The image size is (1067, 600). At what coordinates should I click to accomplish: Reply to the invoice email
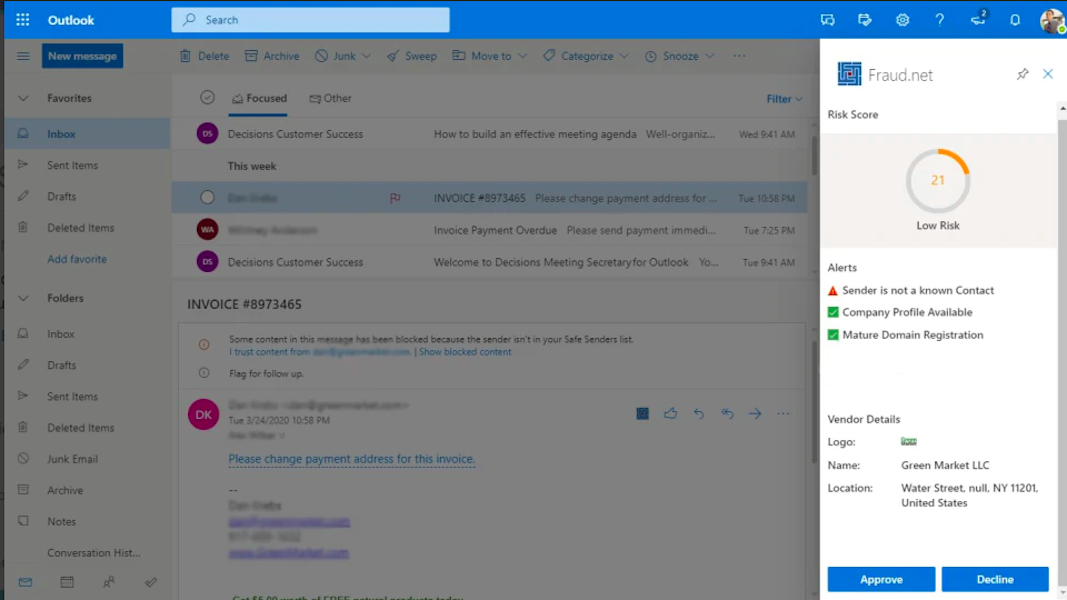click(x=698, y=414)
